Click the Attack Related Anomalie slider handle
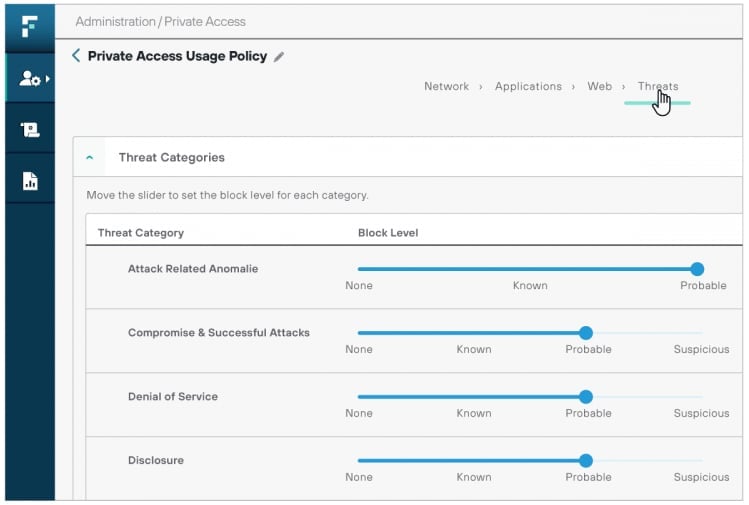The height and width of the screenshot is (505, 749). [x=697, y=269]
